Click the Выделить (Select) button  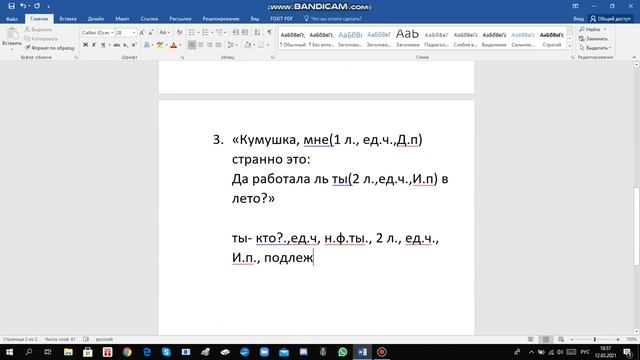[x=595, y=48]
